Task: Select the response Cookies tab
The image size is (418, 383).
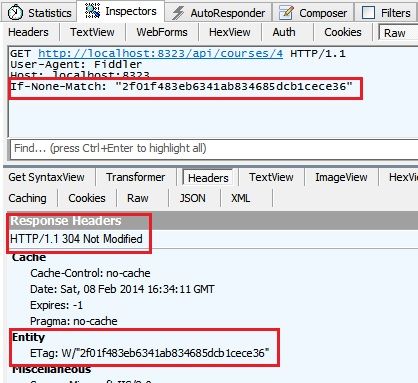Action: 87,198
